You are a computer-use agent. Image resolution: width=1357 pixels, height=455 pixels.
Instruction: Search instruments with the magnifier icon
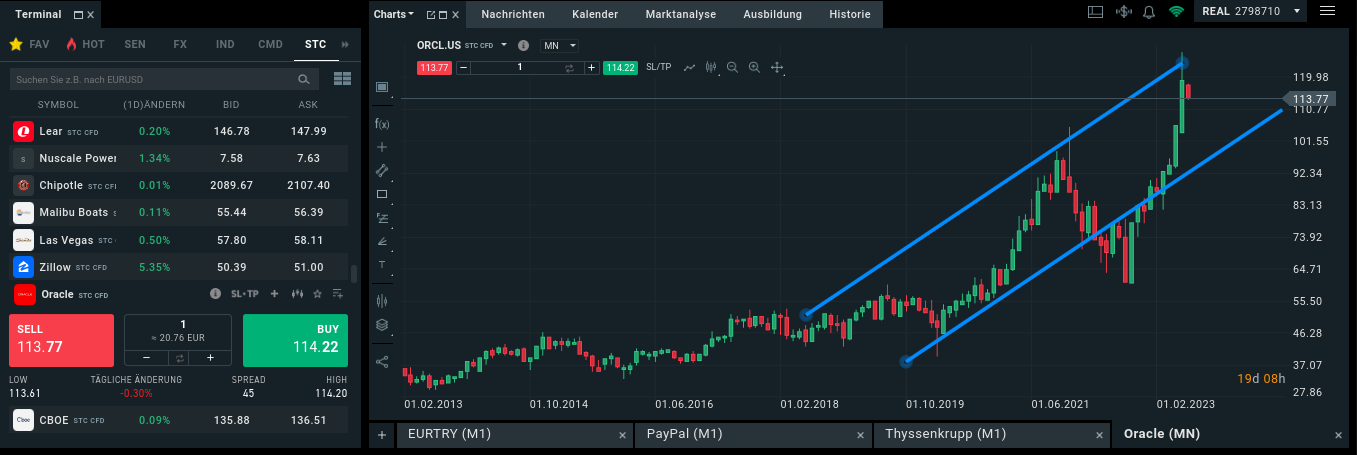tap(303, 78)
